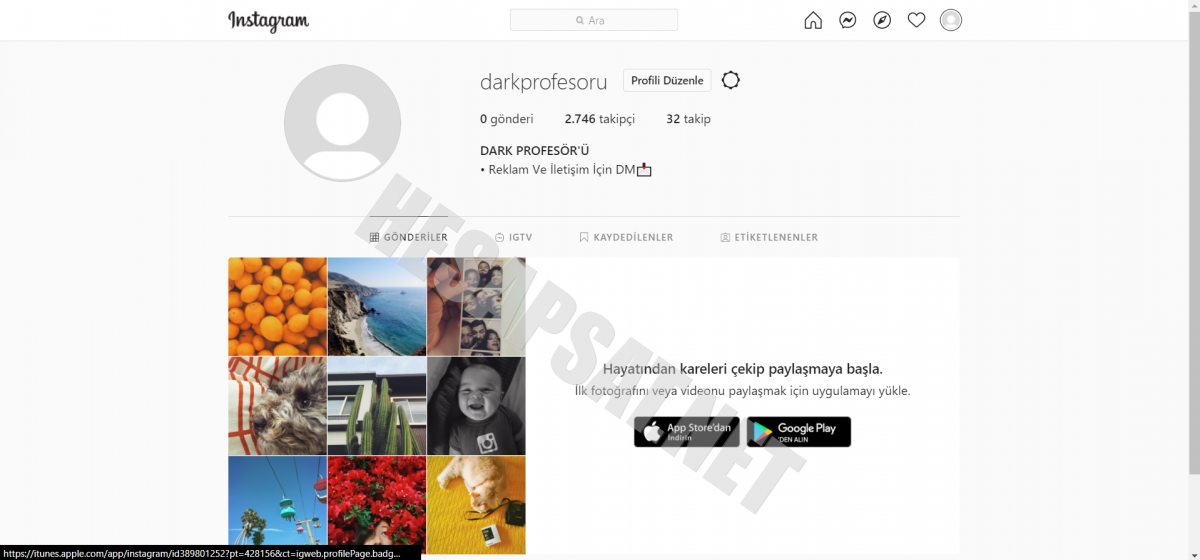Viewport: 1200px width, 560px height.
Task: Click the App Store'dan indirin badge
Action: (x=687, y=432)
